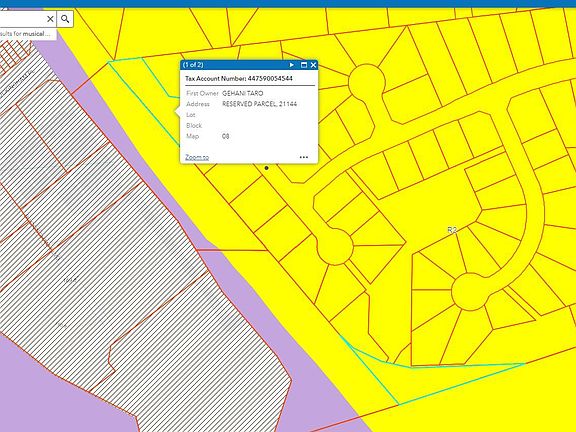Clear the search box with X
The height and width of the screenshot is (432, 576).
pos(50,19)
